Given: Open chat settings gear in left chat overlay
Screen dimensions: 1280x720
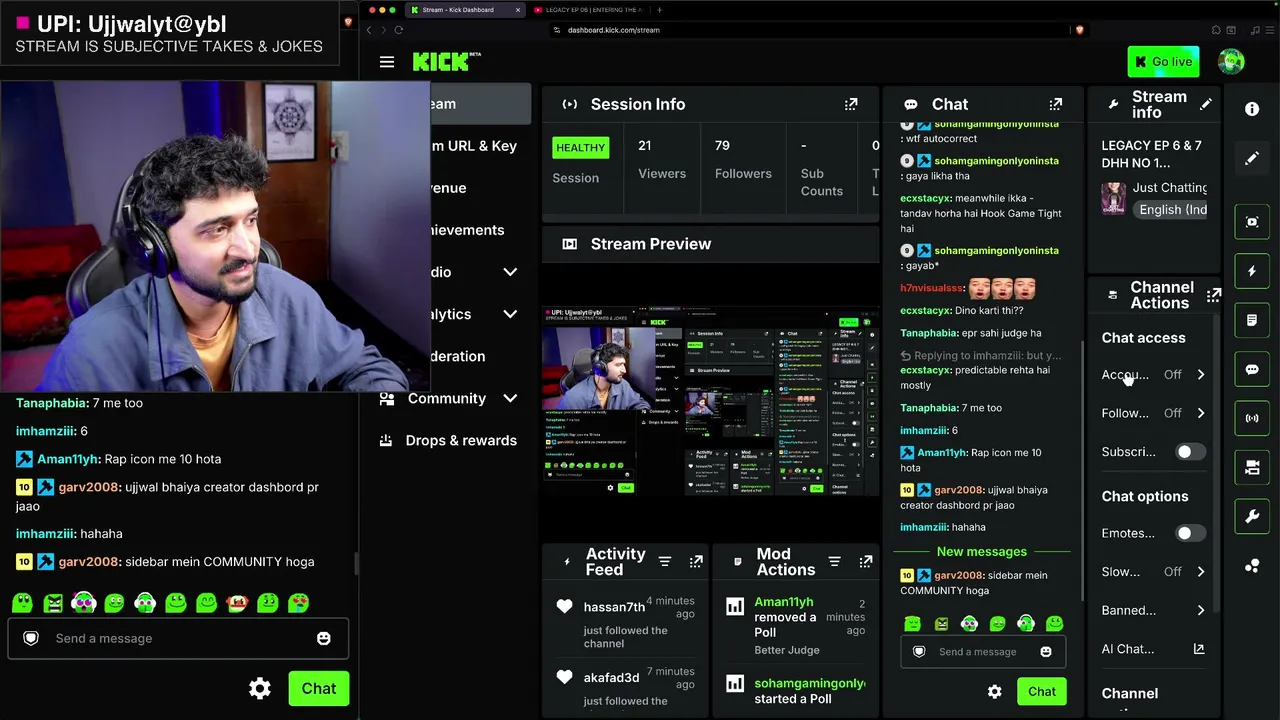Looking at the screenshot, I should click(260, 688).
